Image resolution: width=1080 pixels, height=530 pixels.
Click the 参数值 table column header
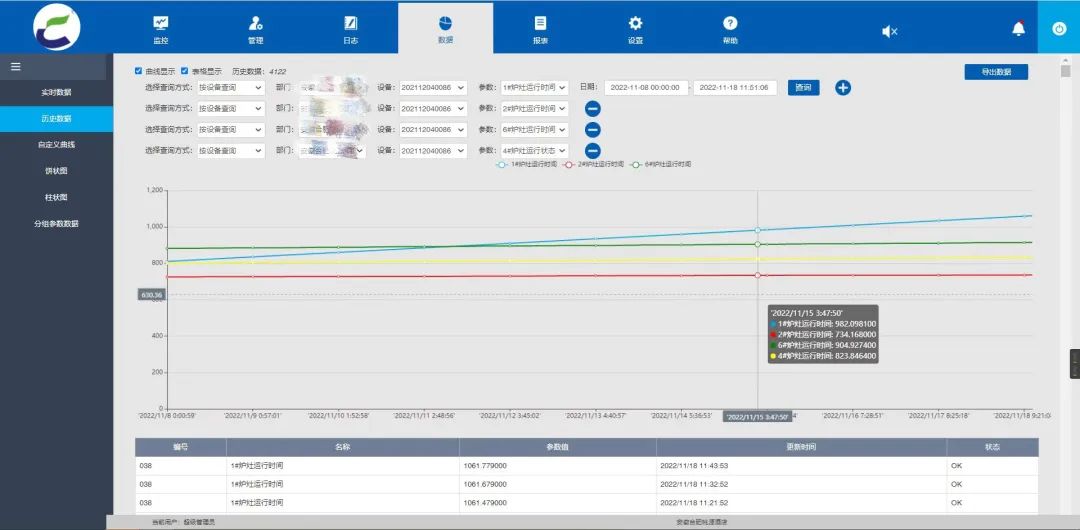point(558,447)
